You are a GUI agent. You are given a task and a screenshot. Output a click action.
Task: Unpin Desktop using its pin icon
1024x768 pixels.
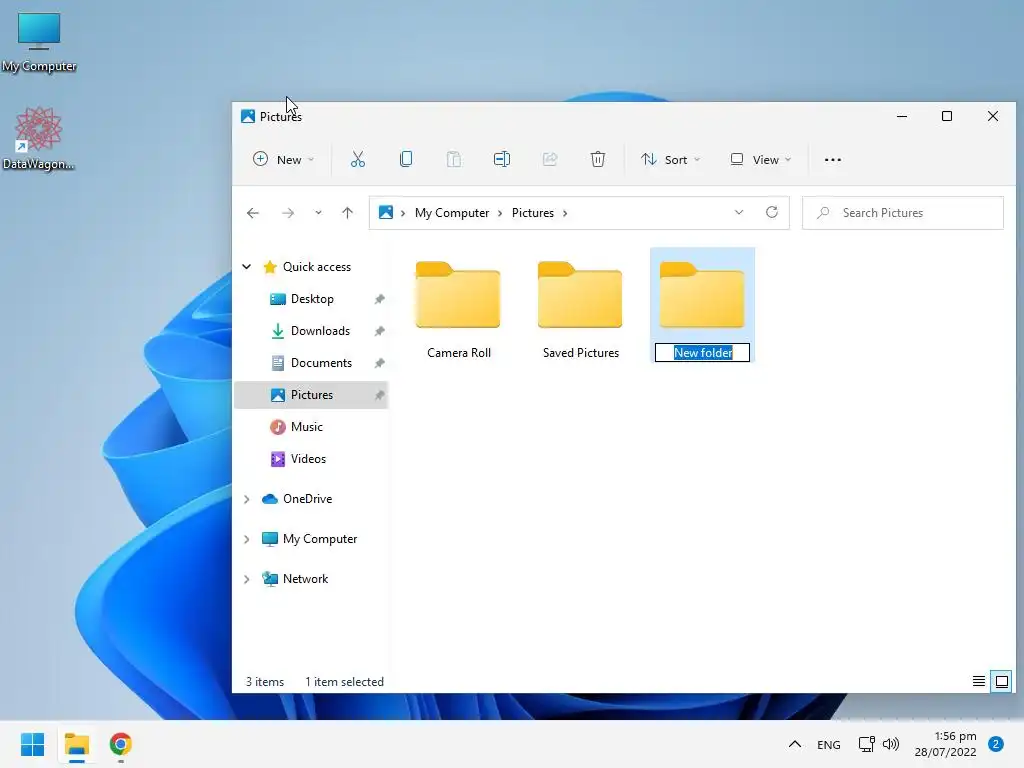click(379, 299)
